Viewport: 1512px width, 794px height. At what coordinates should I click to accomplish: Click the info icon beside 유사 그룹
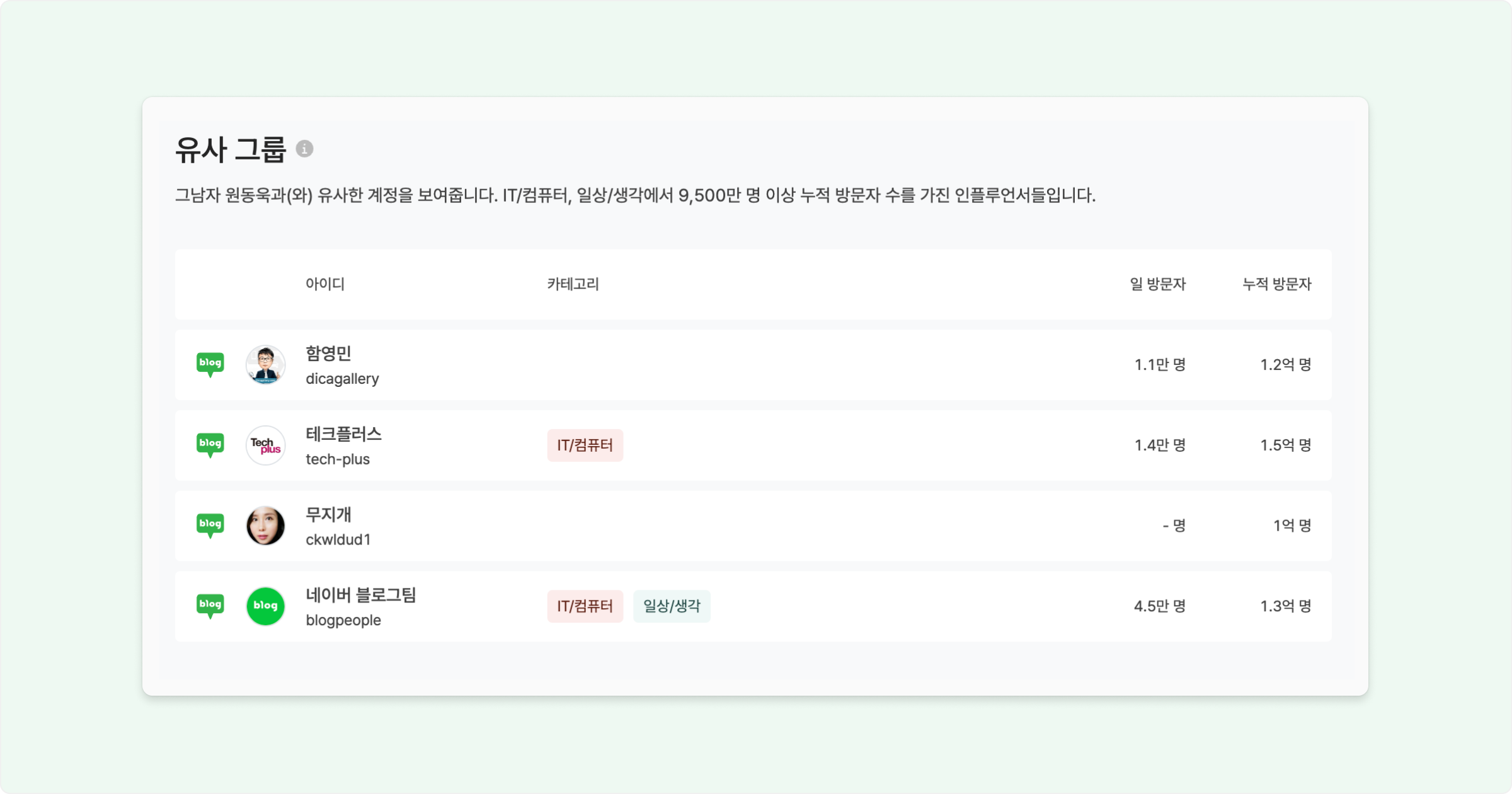click(x=304, y=149)
